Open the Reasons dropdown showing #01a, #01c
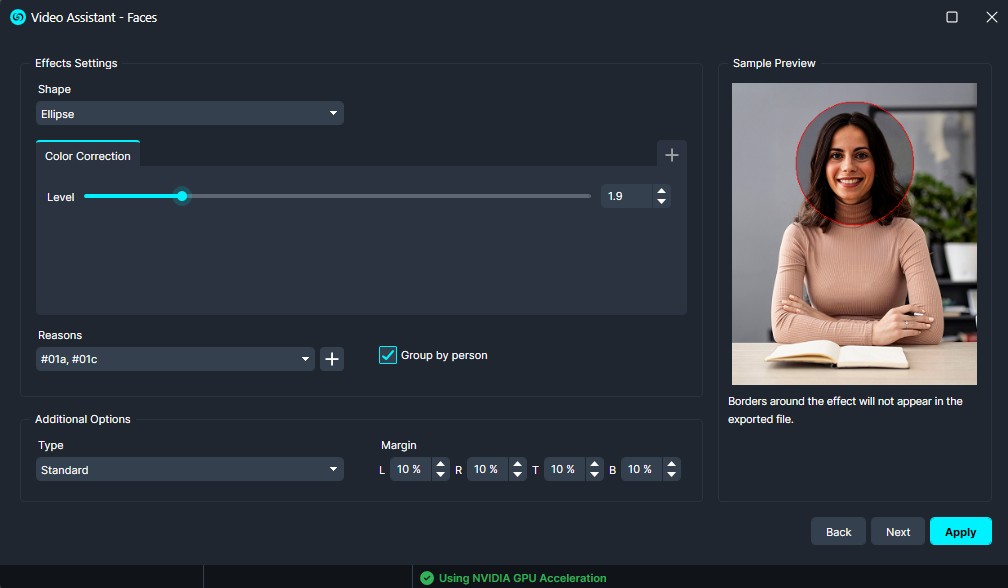1008x588 pixels. pyautogui.click(x=176, y=359)
